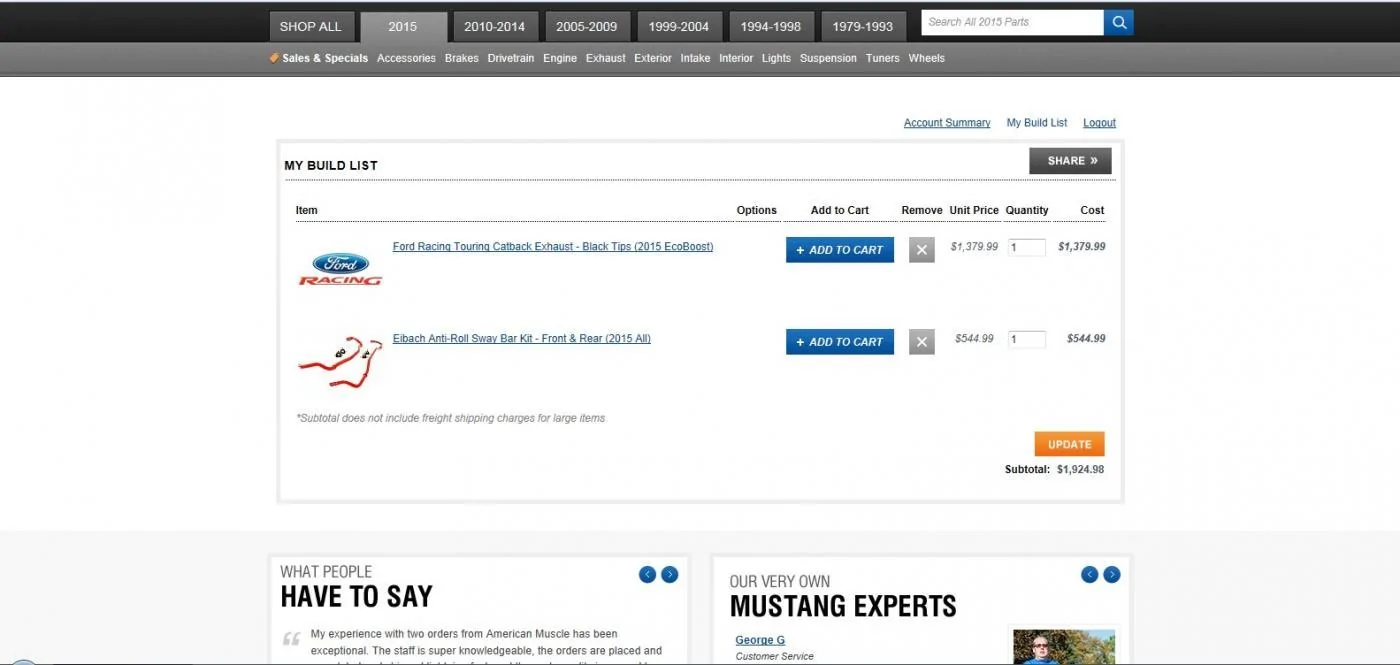Add Ford Racing exhaust to cart
Viewport: 1400px width, 665px height.
(840, 250)
